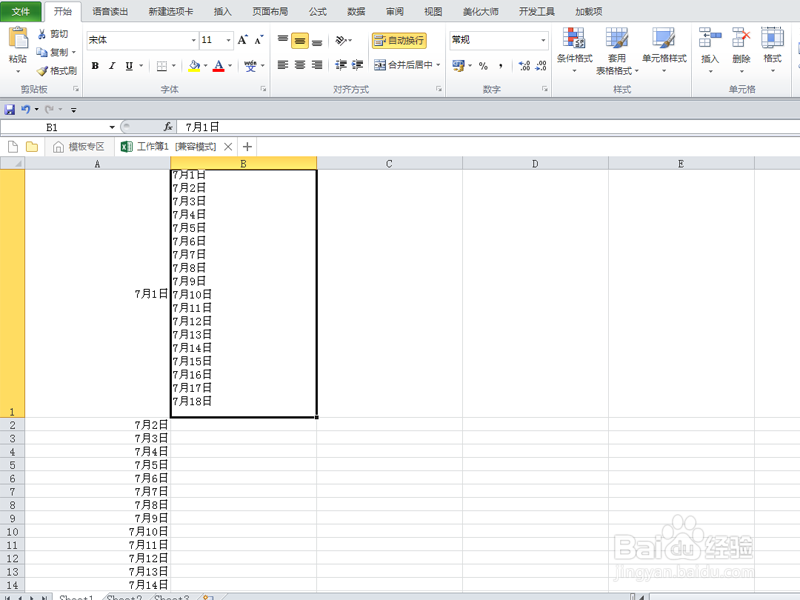Apply accounting number format icon
The width and height of the screenshot is (800, 600).
coord(458,65)
